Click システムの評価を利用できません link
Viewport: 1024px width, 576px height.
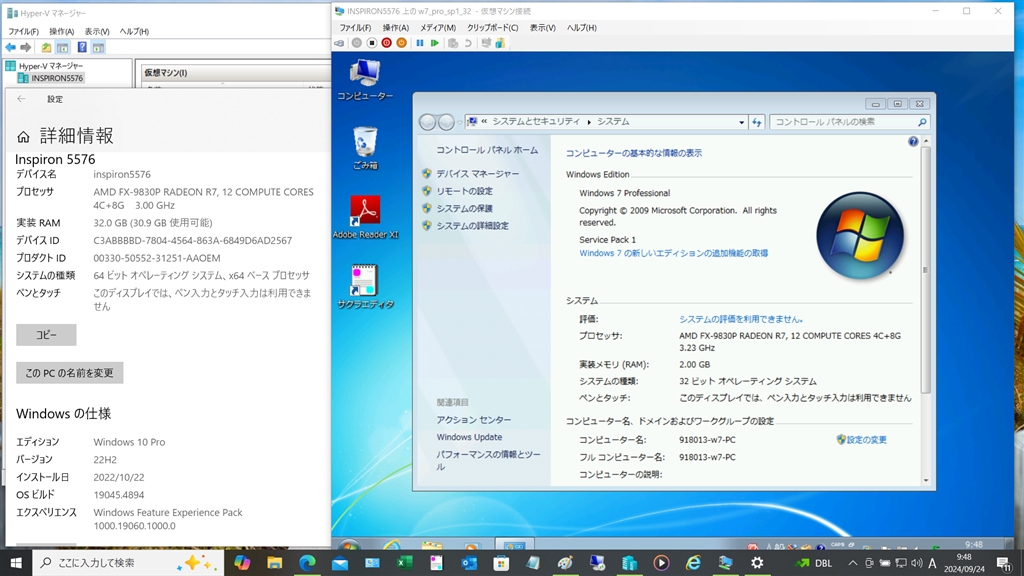point(741,319)
